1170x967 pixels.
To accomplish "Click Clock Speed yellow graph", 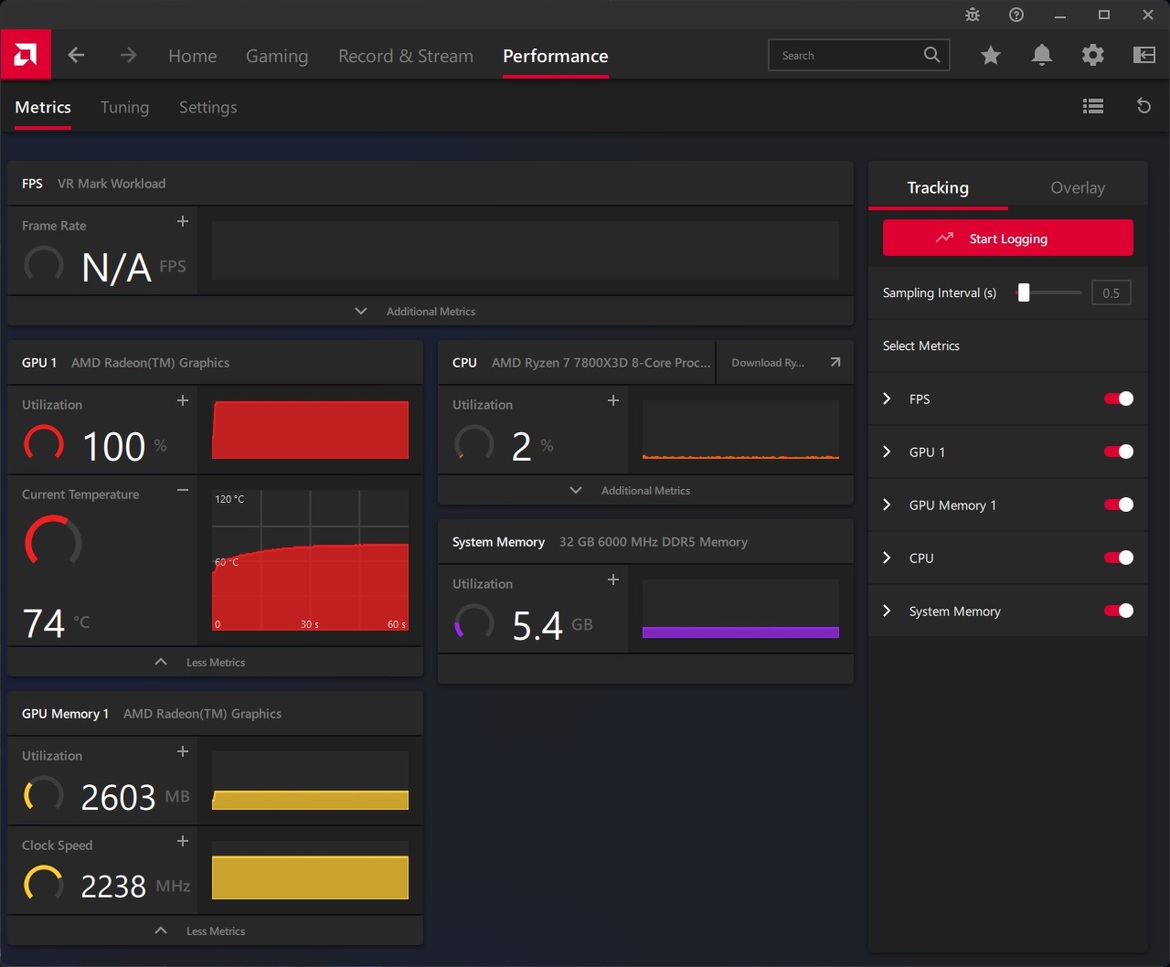I will click(x=310, y=870).
